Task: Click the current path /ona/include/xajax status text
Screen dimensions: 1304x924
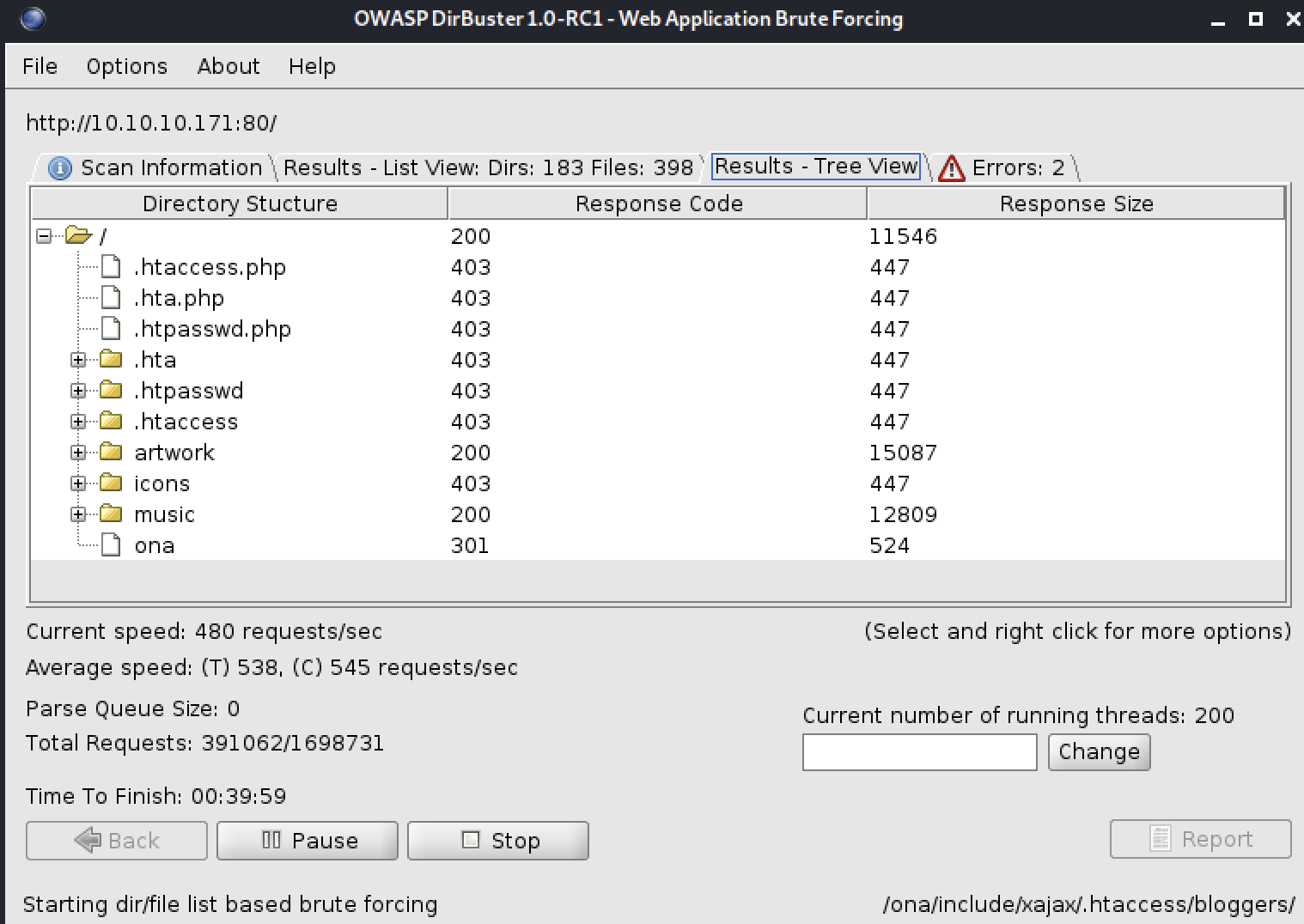Action: tap(1088, 904)
